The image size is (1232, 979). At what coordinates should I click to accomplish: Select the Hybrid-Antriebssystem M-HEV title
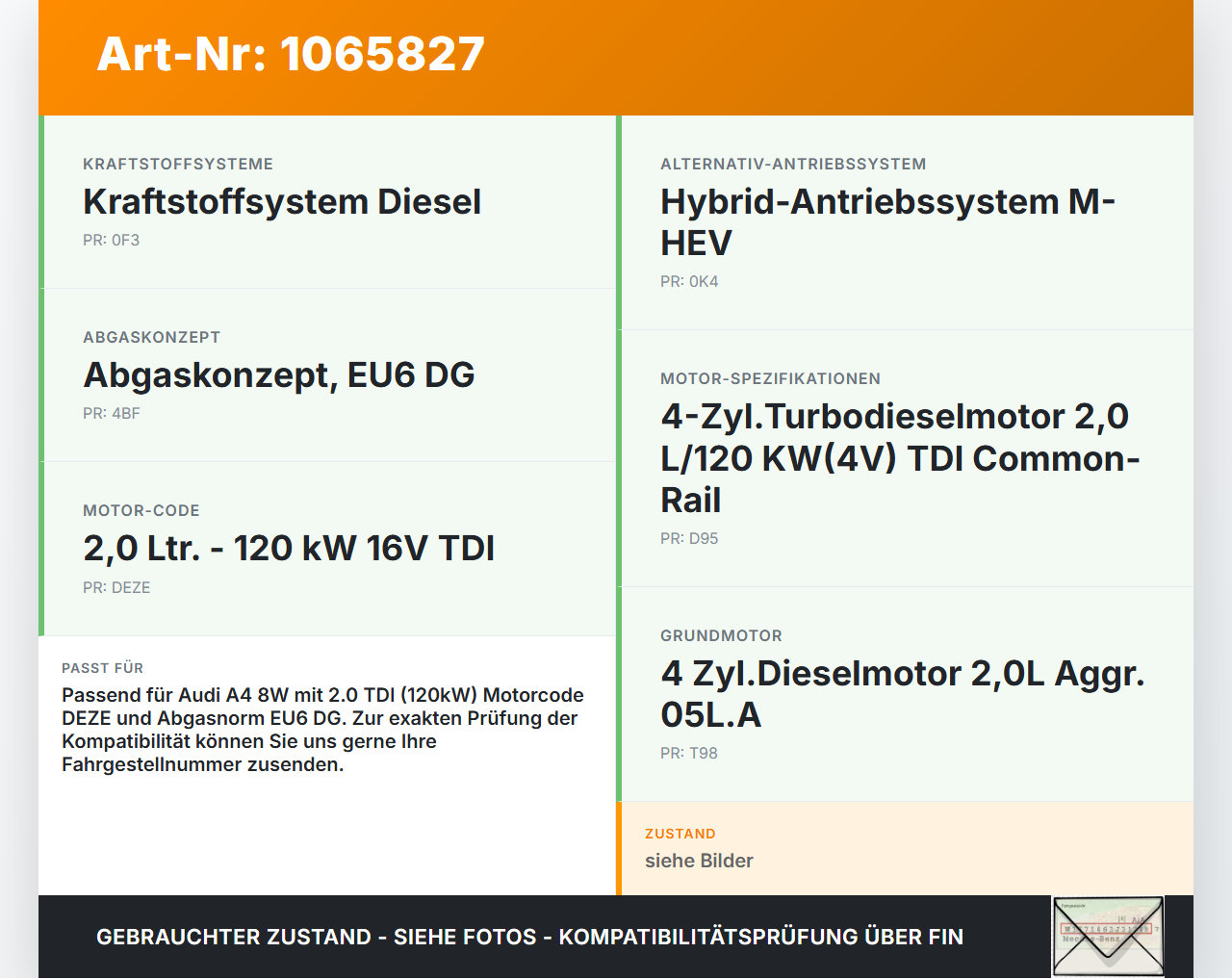887,222
